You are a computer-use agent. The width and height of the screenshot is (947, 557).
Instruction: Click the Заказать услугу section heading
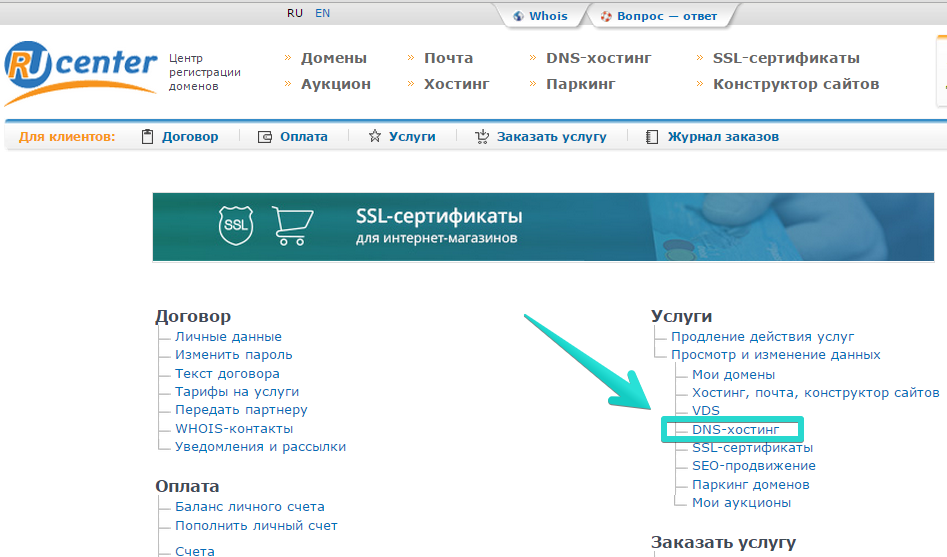pos(723,543)
